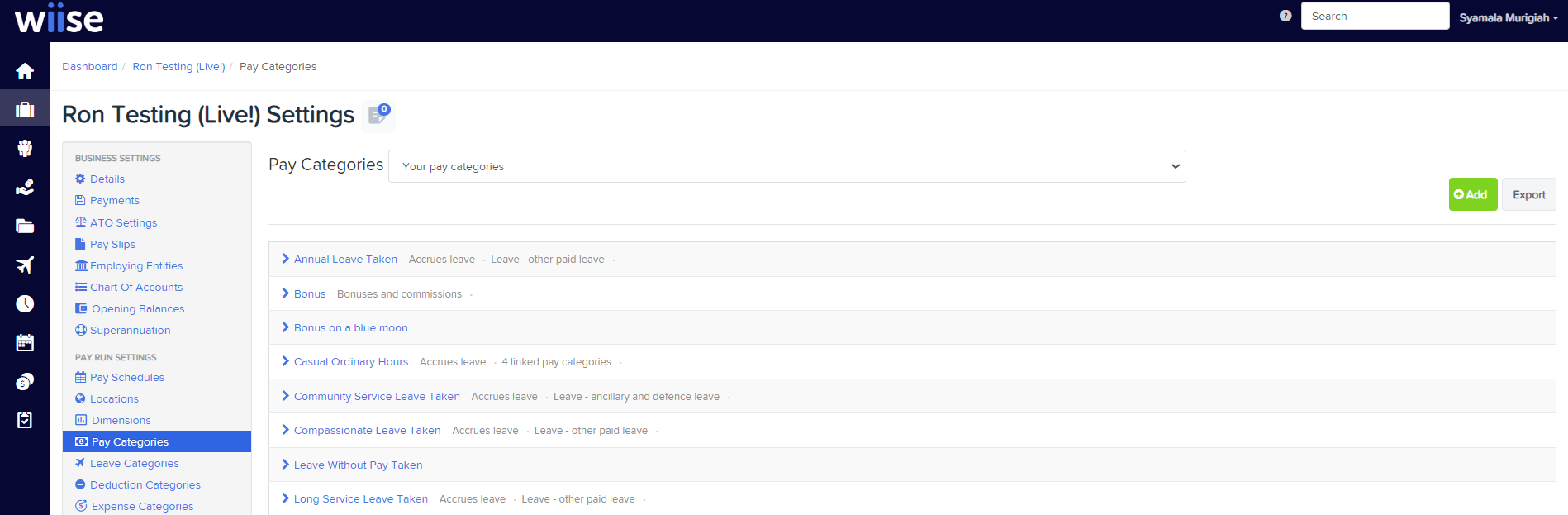Viewport: 1568px width, 515px height.
Task: Open the briefcase business icon in sidebar
Action: (x=25, y=109)
